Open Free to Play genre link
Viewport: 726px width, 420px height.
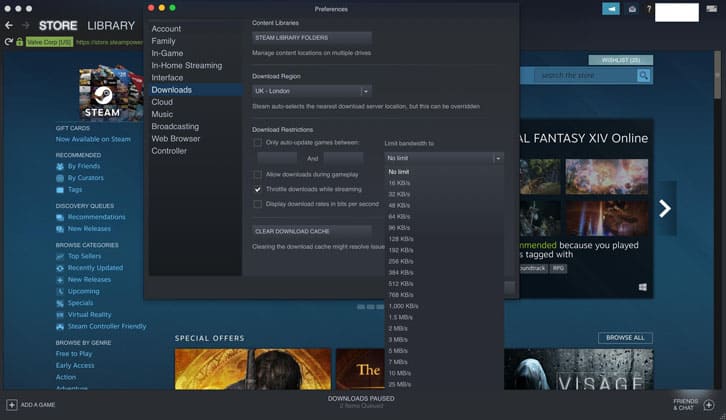tap(74, 354)
